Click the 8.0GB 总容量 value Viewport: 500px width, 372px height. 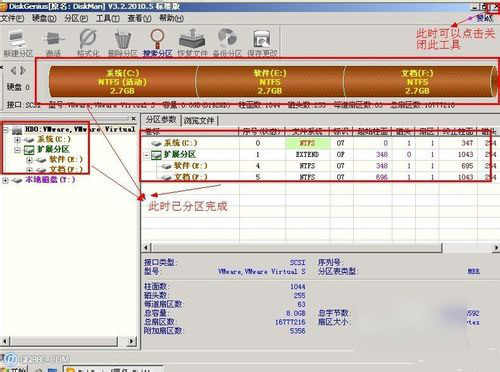[x=295, y=313]
